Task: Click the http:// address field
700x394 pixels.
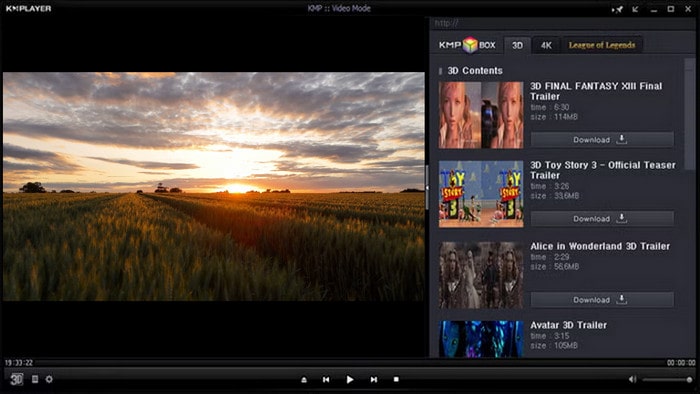Action: 562,24
